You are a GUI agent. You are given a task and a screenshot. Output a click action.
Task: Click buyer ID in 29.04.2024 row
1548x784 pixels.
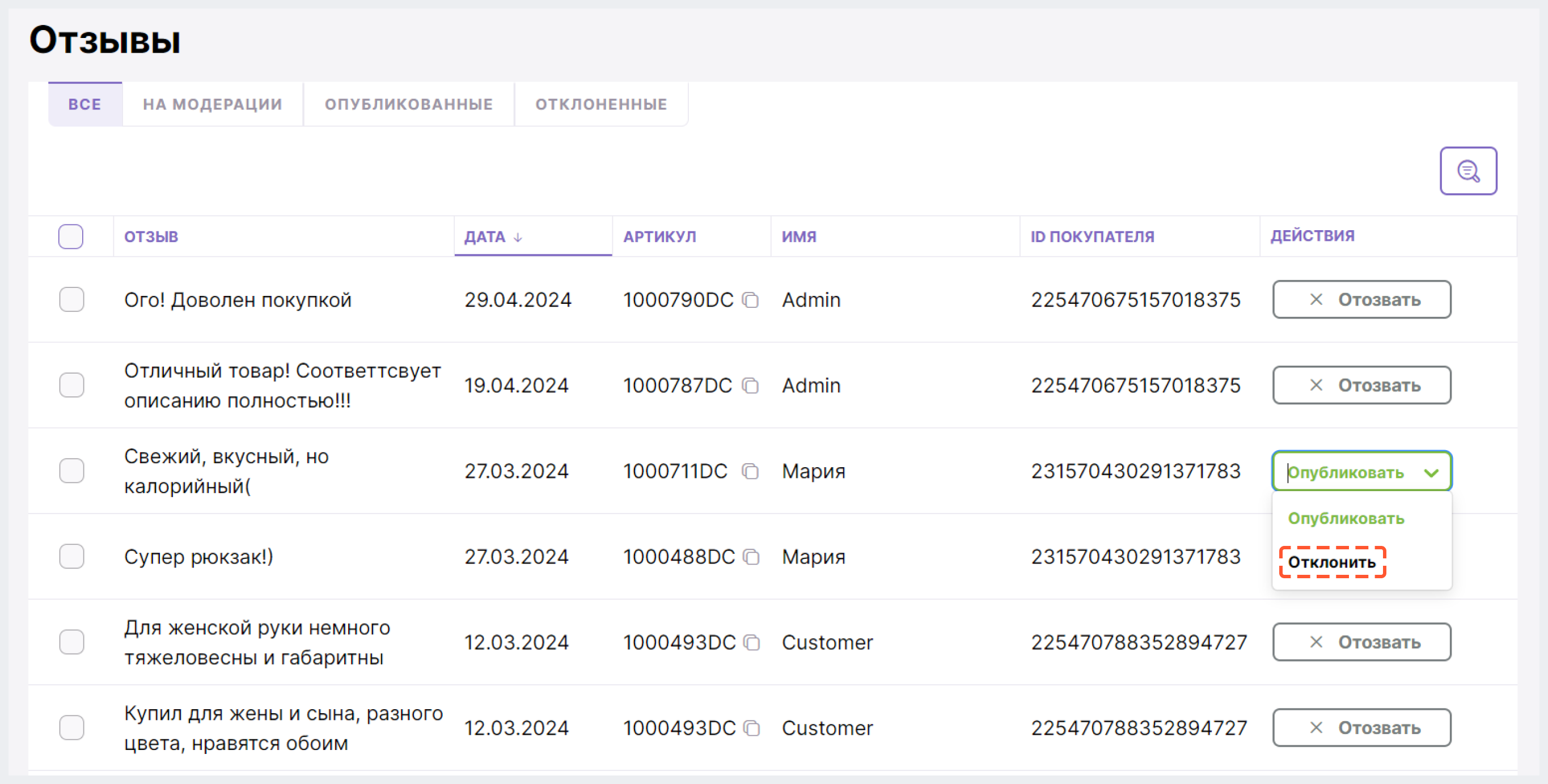click(1136, 300)
